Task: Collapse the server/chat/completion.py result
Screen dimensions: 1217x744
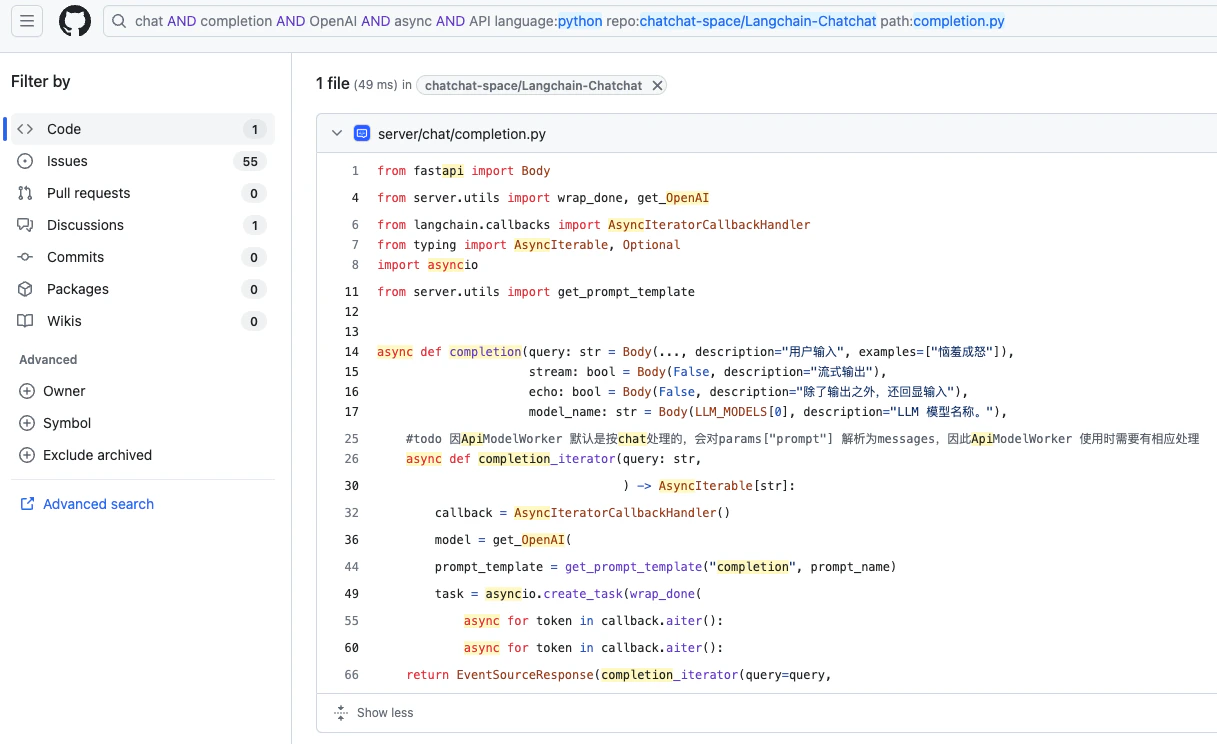Action: click(x=337, y=133)
